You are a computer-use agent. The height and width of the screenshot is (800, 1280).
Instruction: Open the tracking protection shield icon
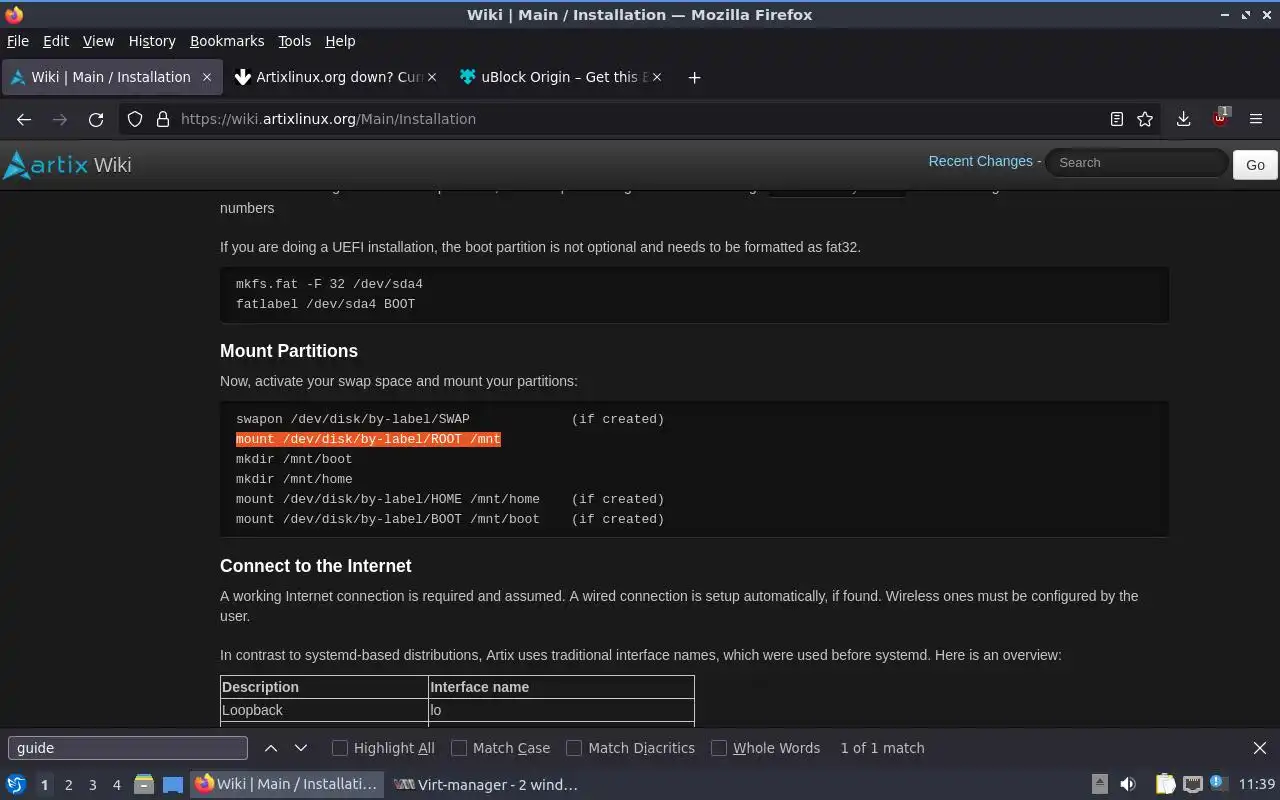(135, 119)
